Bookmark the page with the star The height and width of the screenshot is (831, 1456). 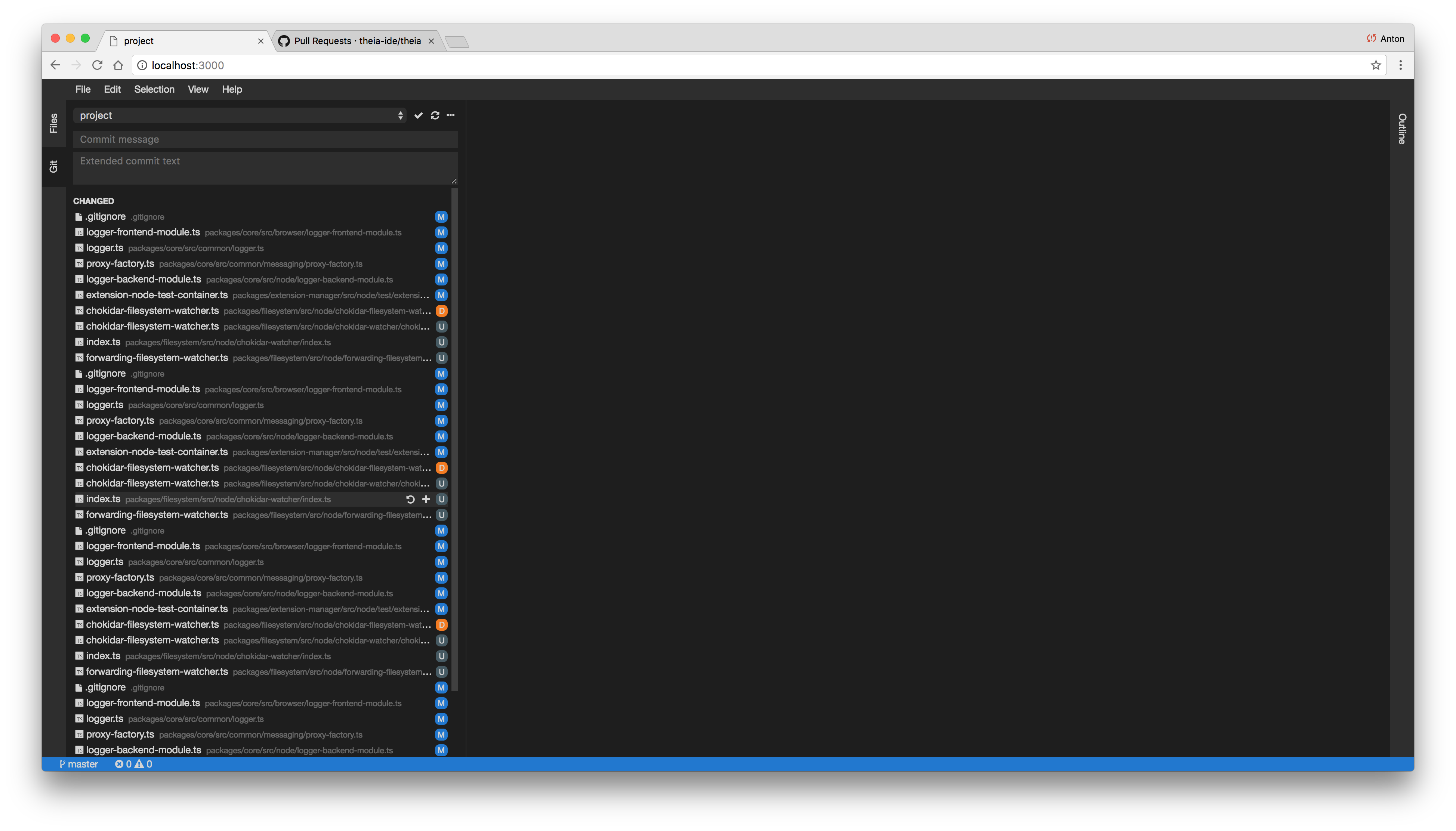tap(1376, 65)
